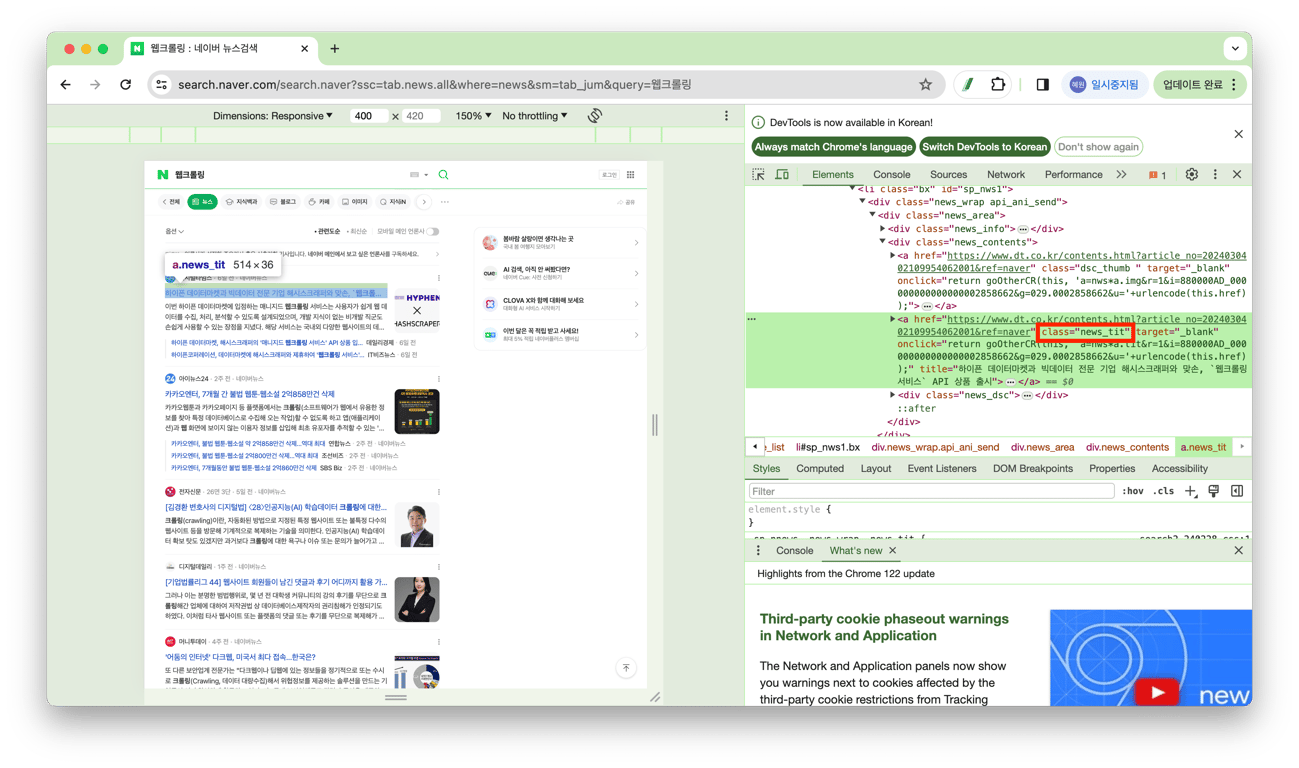Viewport: 1299px width, 768px height.
Task: Open the DOM Breakpoints tab
Action: click(1032, 469)
